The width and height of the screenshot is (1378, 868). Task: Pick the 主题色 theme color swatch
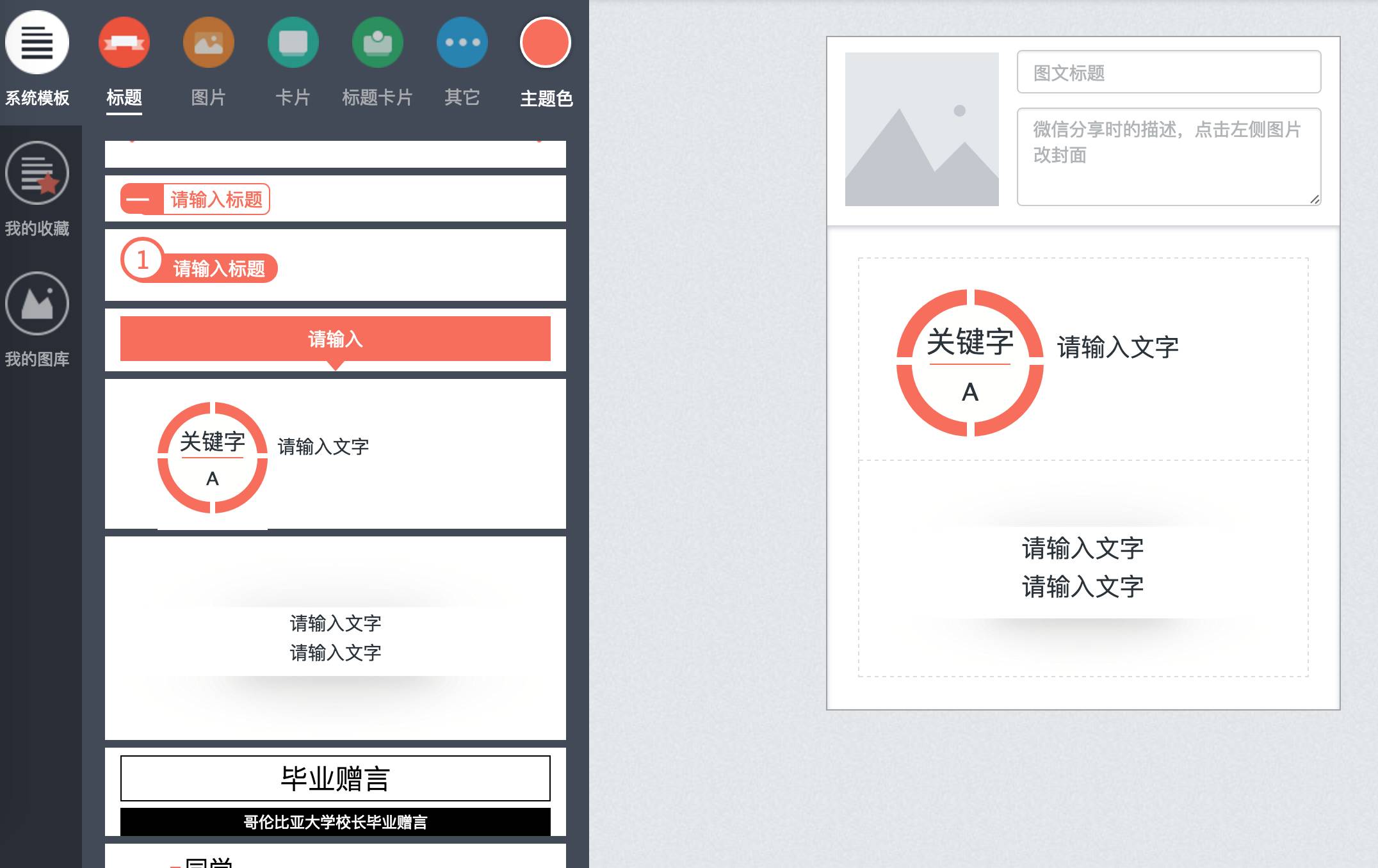(546, 43)
